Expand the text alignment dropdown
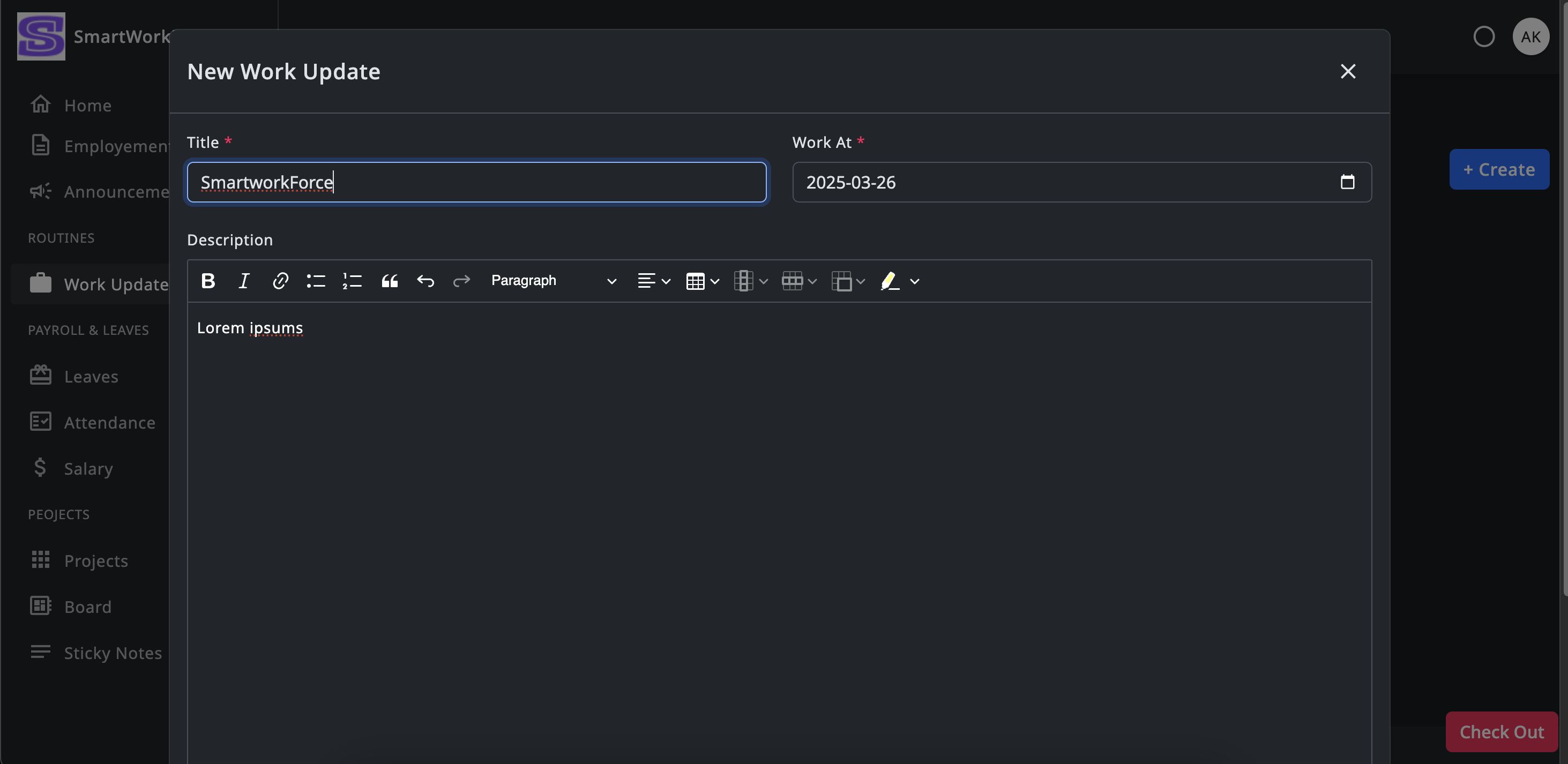Viewport: 1568px width, 764px height. [653, 281]
